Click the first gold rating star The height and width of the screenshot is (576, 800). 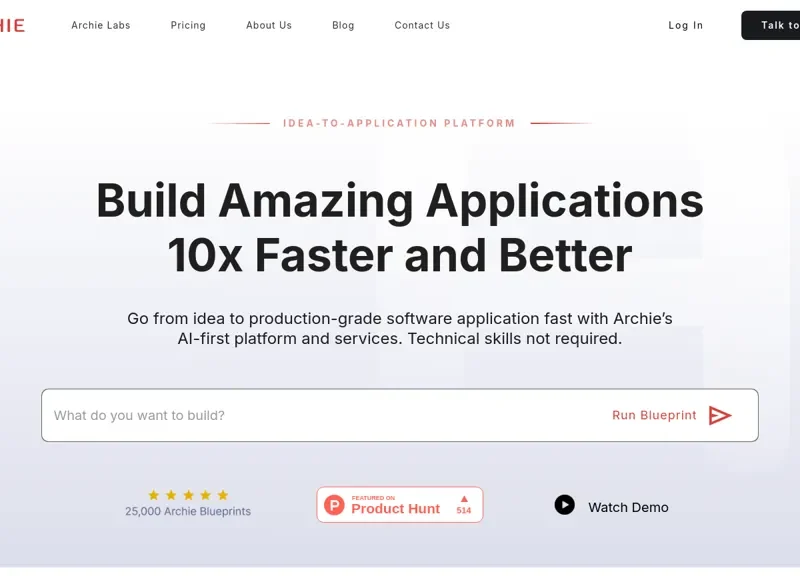(x=154, y=495)
